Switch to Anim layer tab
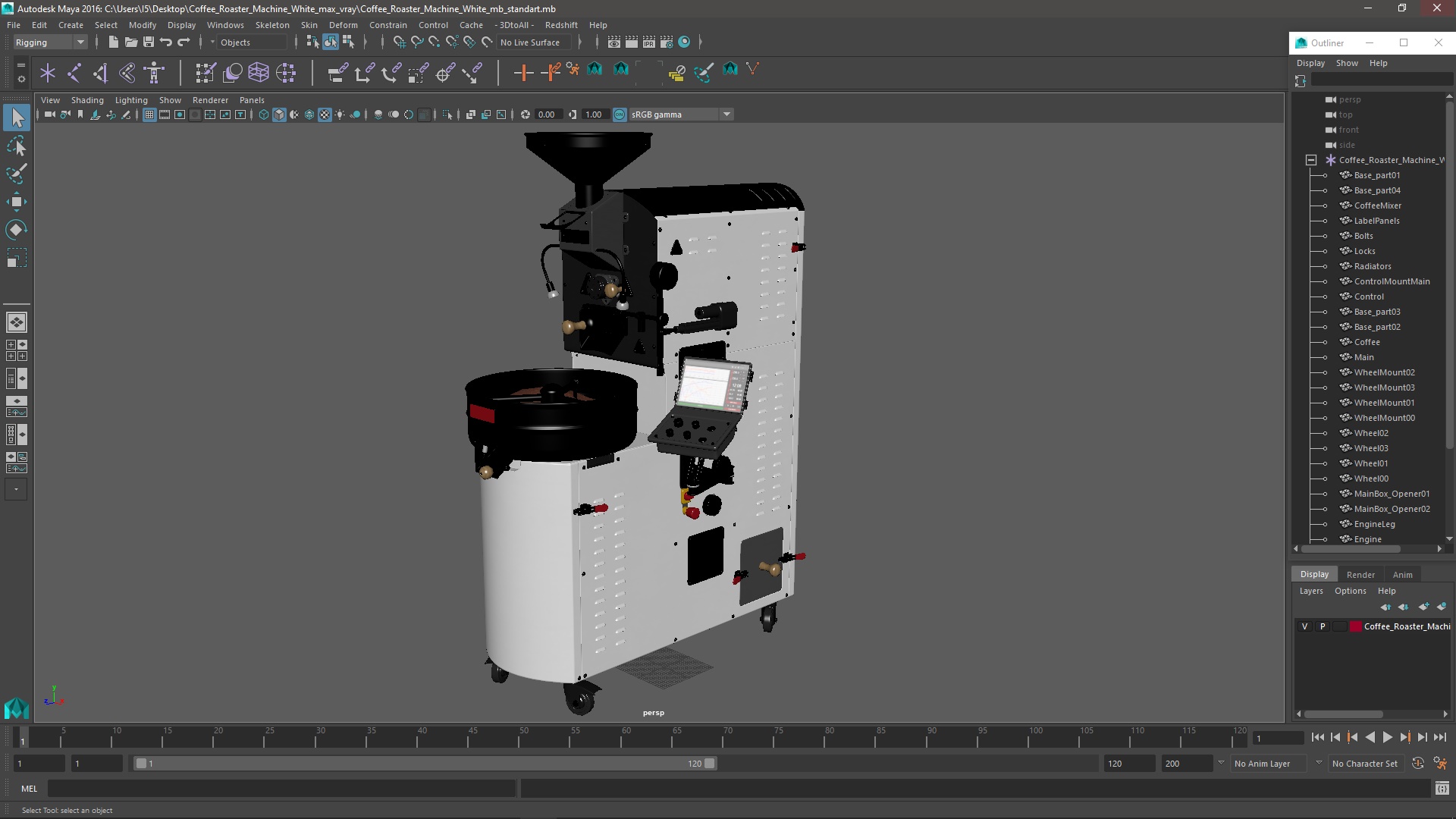Screen dimensions: 1456x819 (1402, 575)
